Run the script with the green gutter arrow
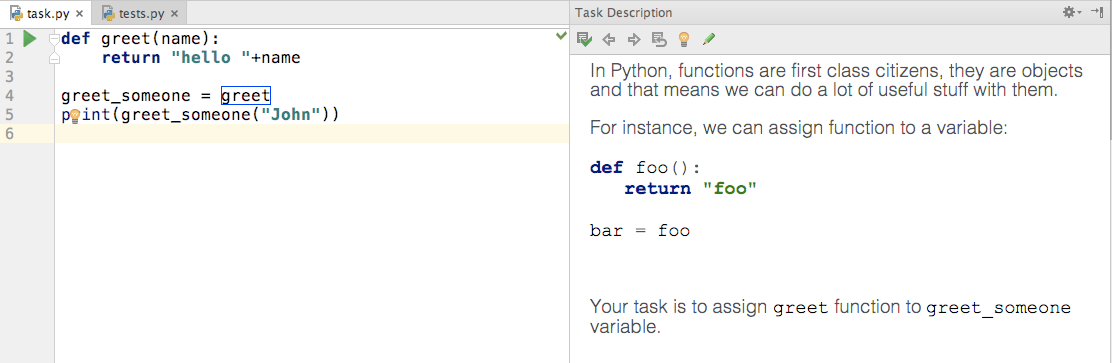The width and height of the screenshot is (1112, 363). 30,38
